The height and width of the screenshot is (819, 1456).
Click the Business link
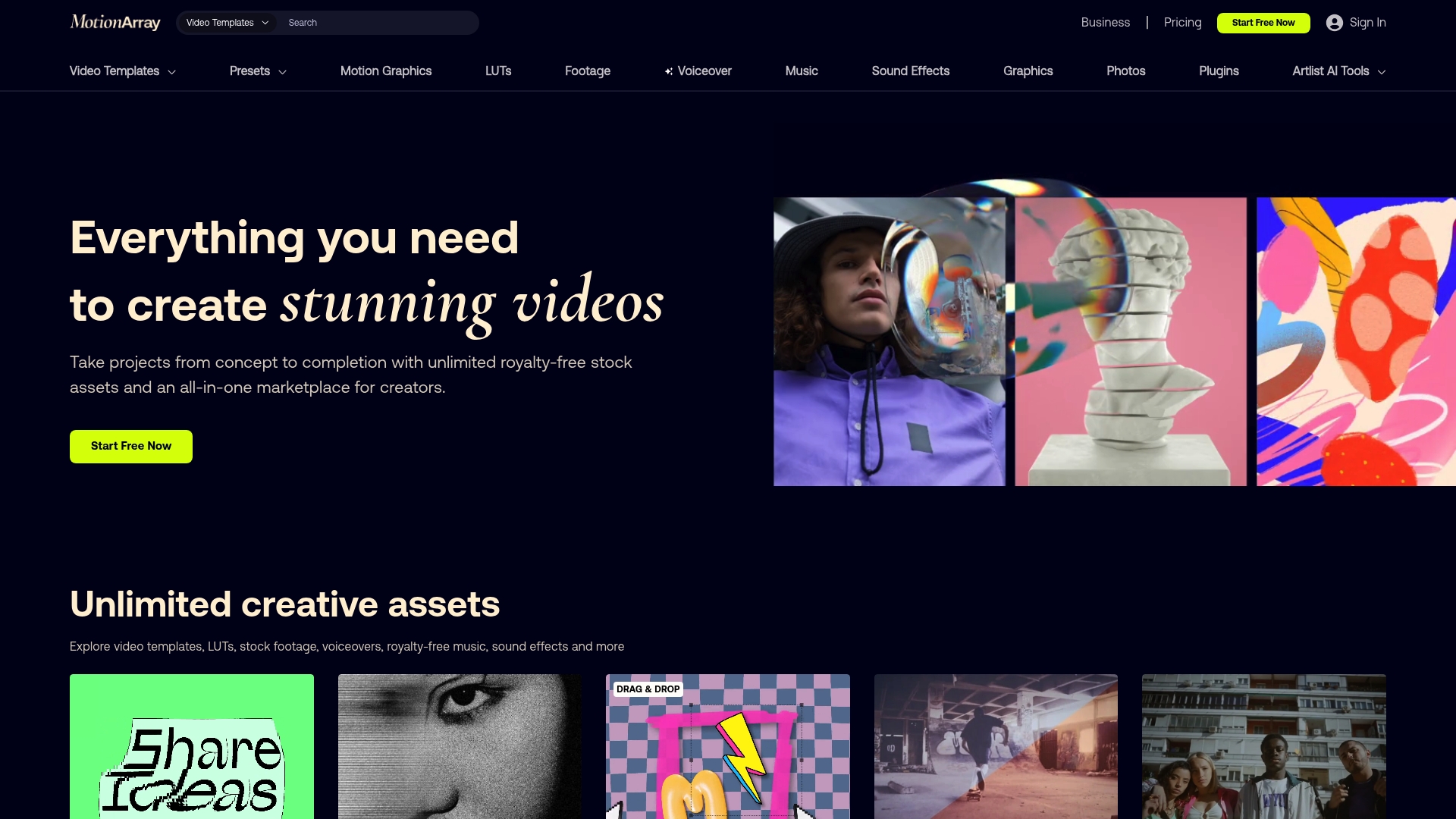[x=1106, y=22]
